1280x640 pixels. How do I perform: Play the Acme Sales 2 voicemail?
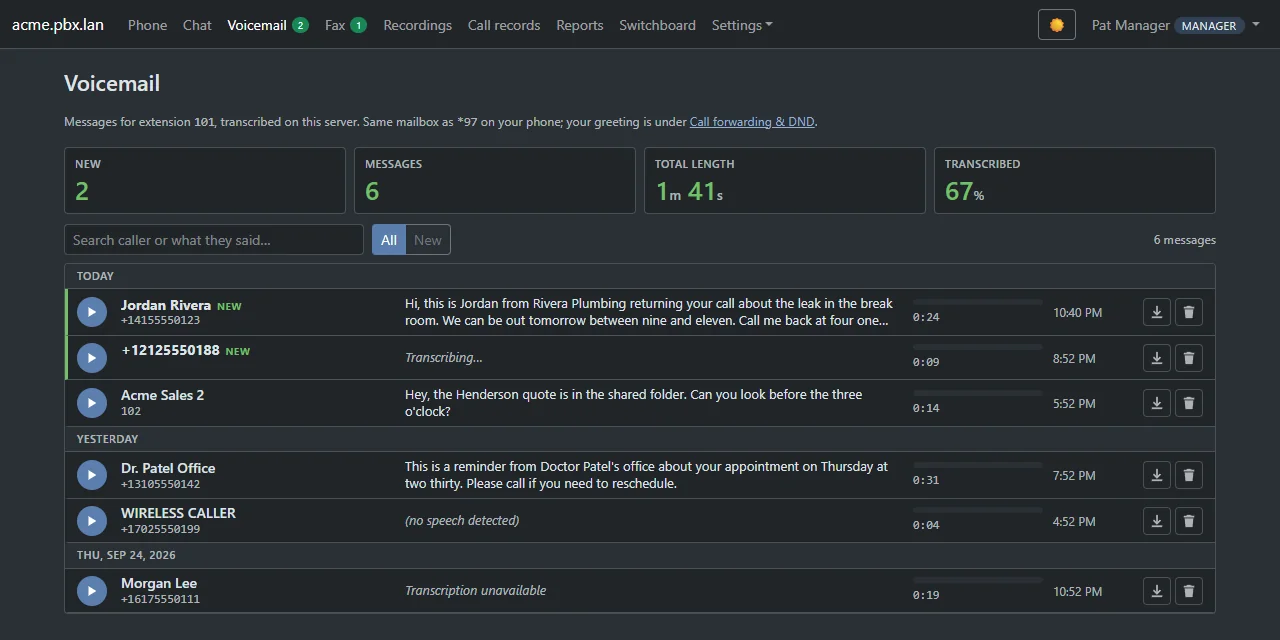92,403
